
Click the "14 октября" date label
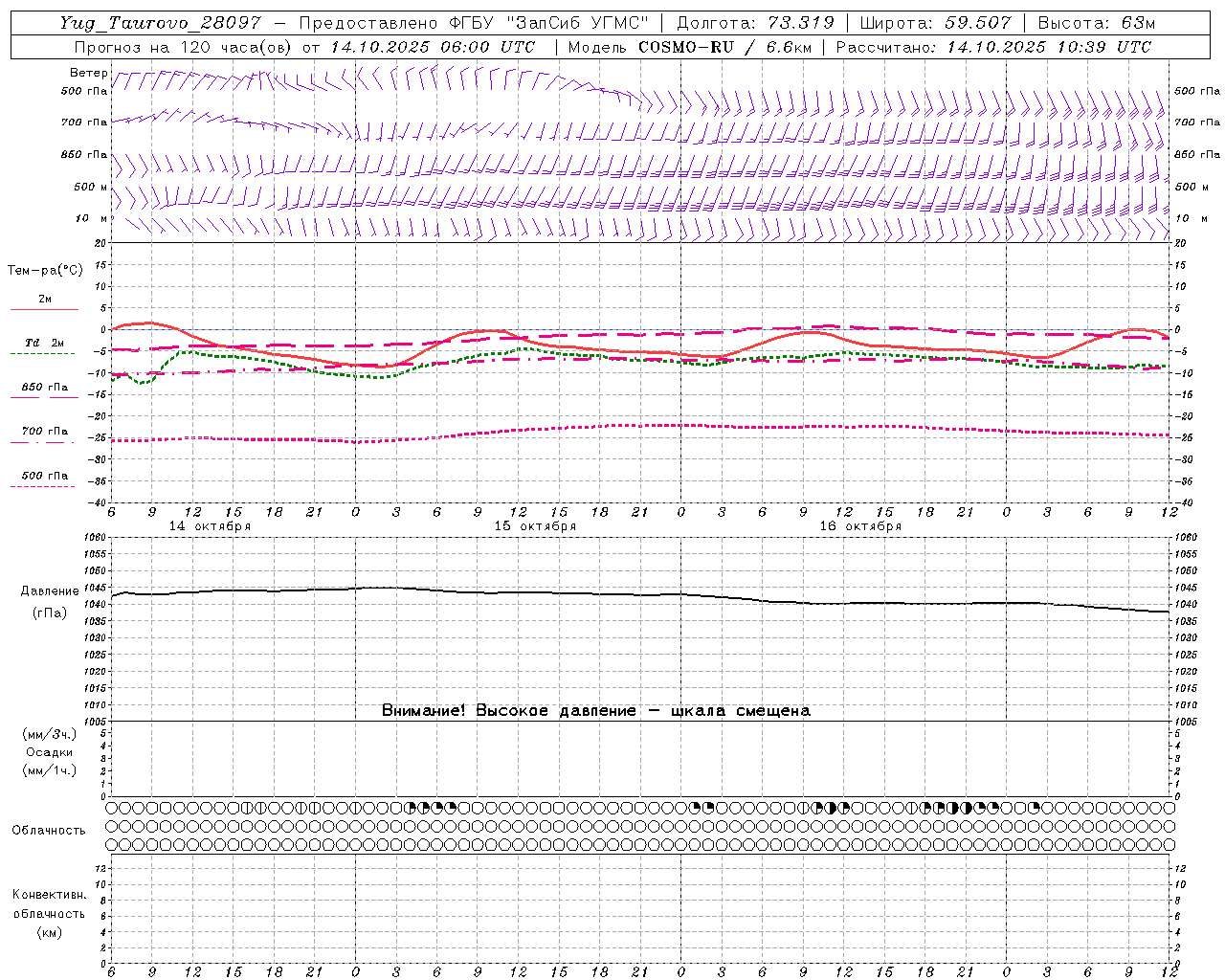211,526
